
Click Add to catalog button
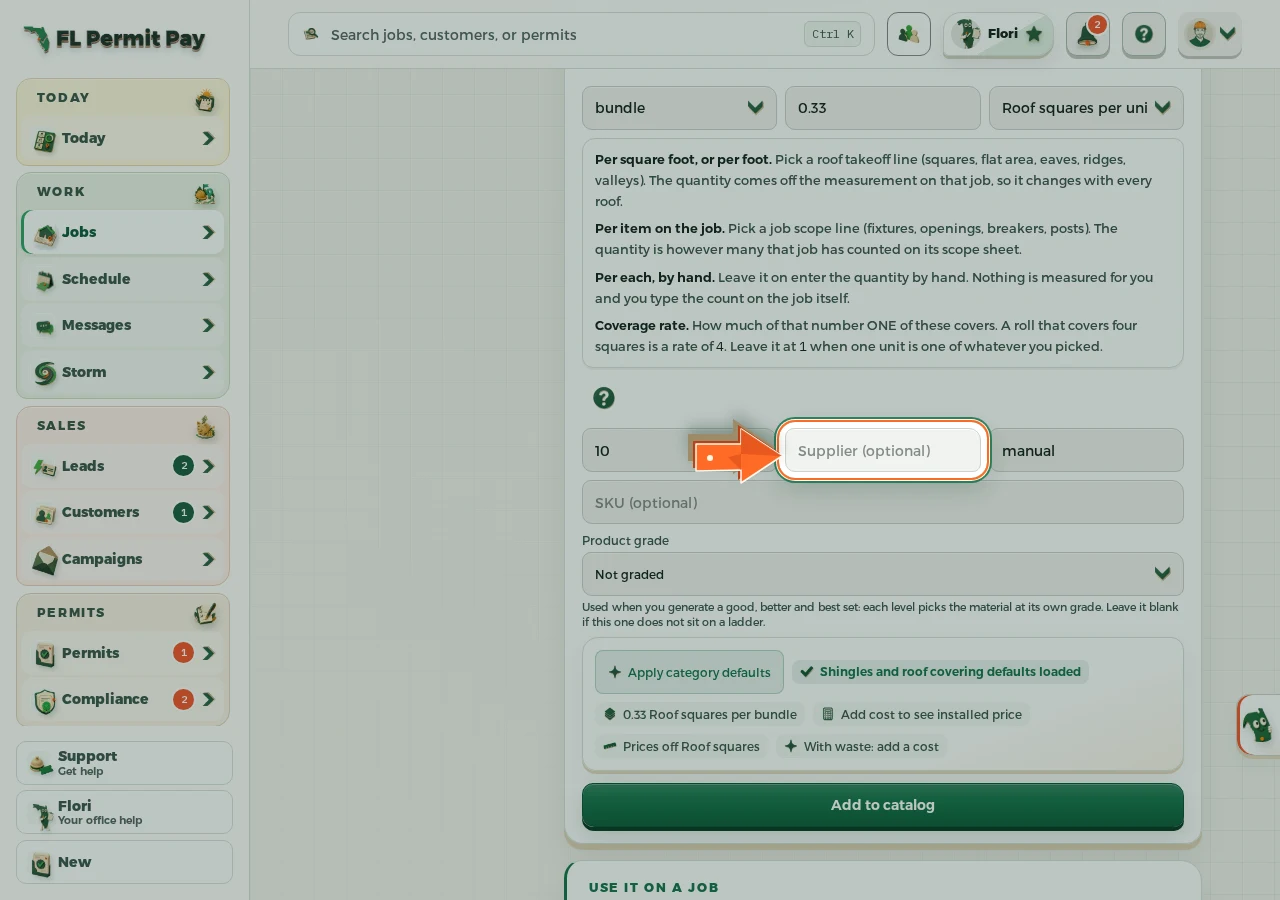[883, 806]
